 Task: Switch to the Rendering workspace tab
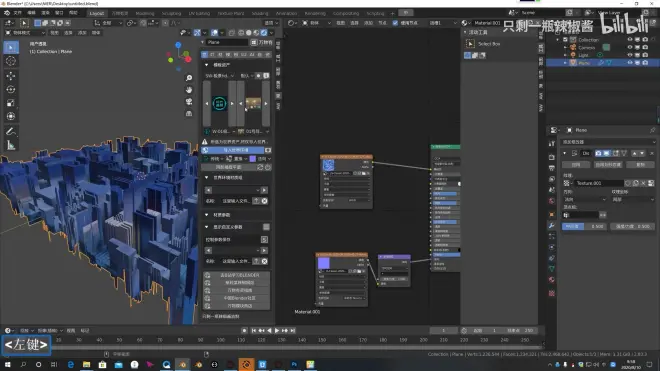315,13
